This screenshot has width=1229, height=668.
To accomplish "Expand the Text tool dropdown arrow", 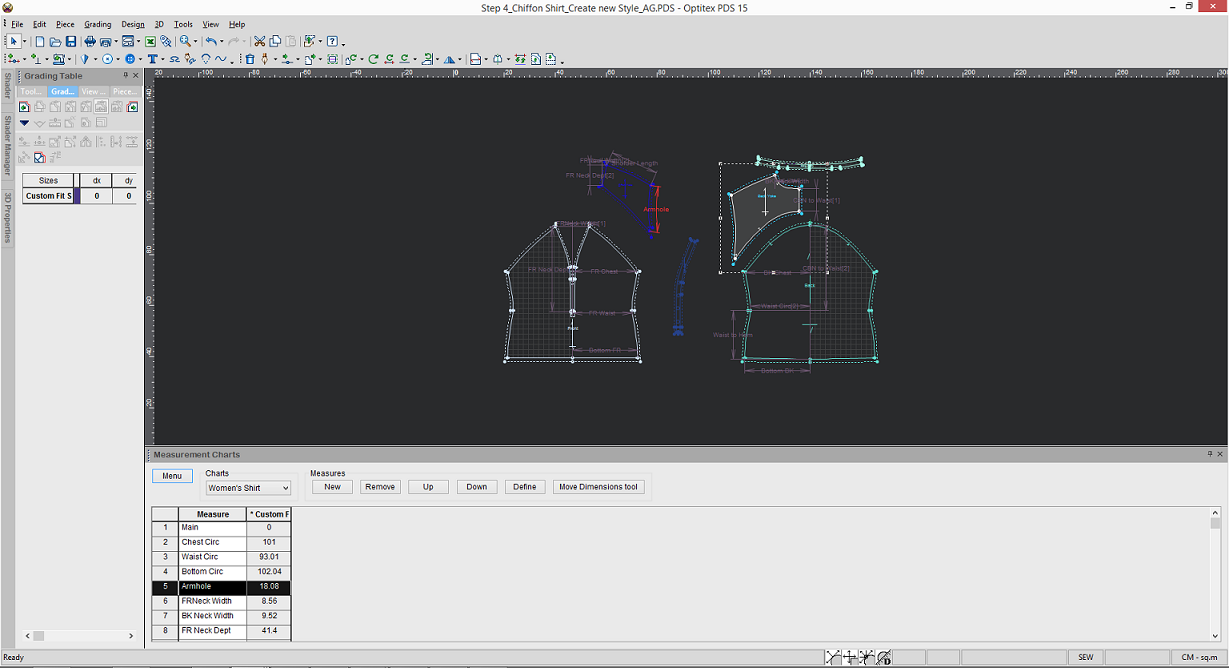I will [163, 60].
